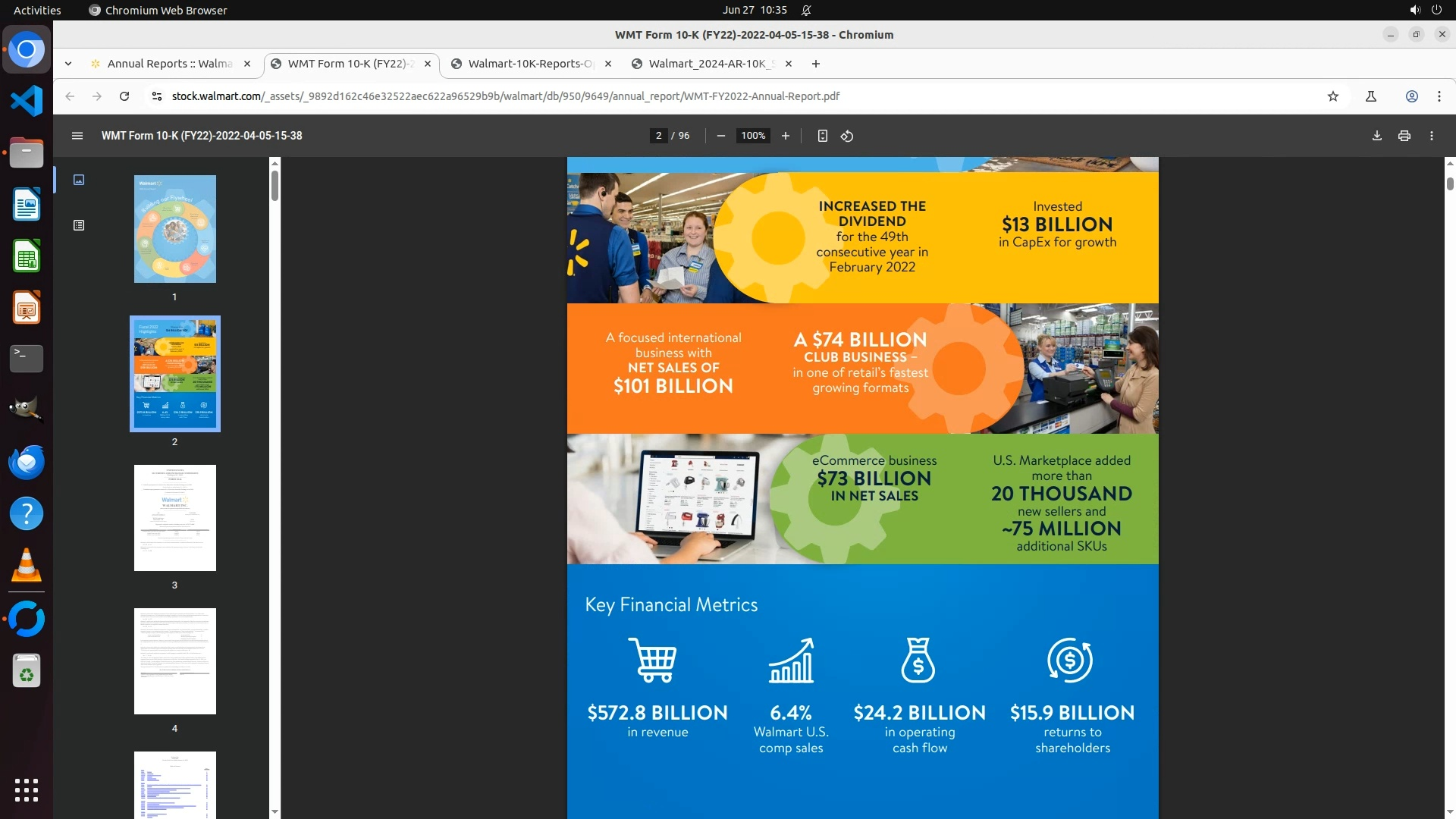The height and width of the screenshot is (819, 1456).
Task: Rotate the PDF counterclockwise
Action: tap(847, 136)
